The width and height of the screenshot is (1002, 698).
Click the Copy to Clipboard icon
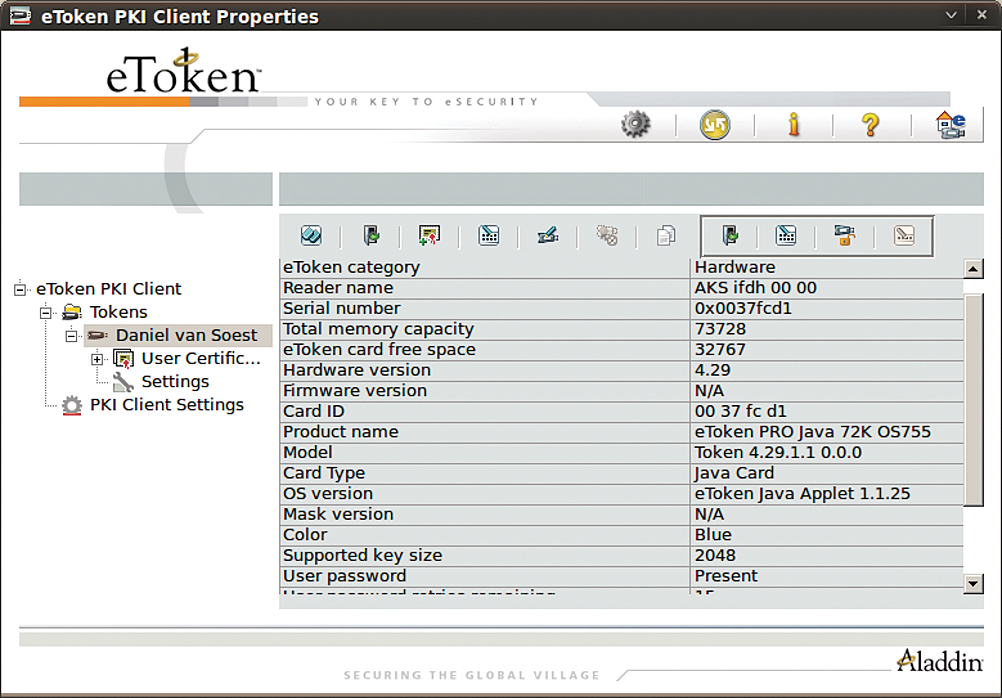(x=666, y=236)
